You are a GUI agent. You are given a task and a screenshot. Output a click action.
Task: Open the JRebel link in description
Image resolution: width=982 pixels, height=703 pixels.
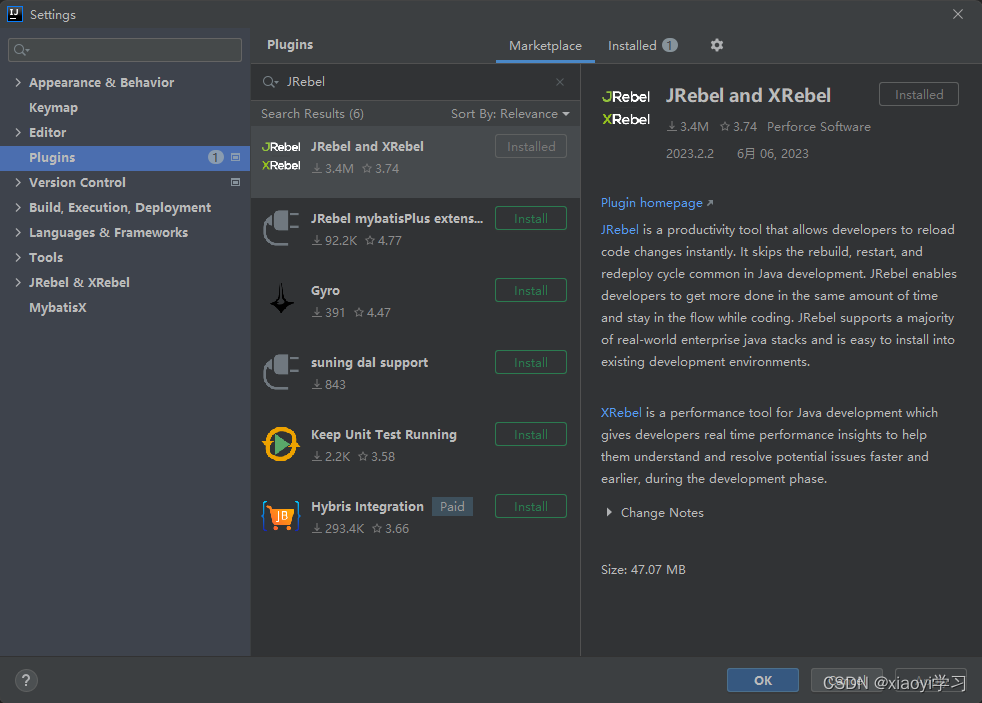(x=619, y=230)
